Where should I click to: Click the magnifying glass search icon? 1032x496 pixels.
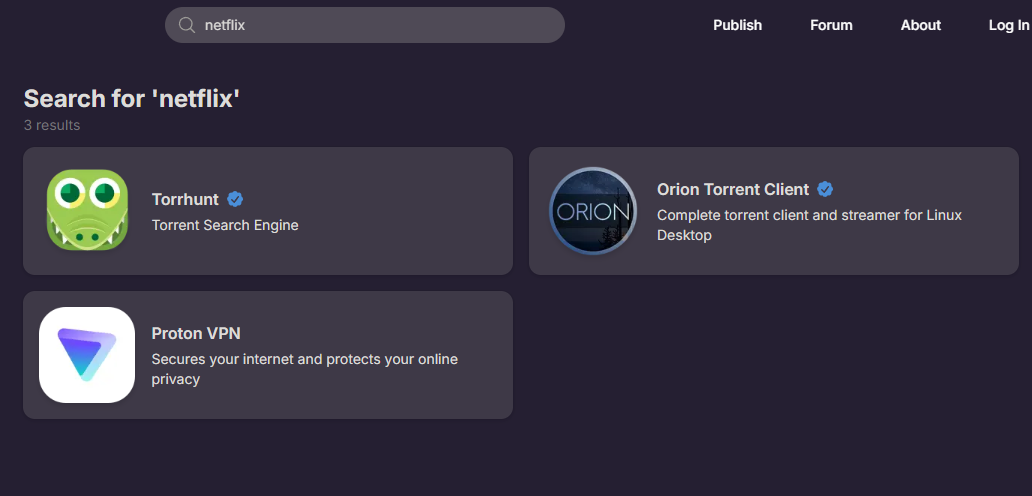click(x=186, y=25)
